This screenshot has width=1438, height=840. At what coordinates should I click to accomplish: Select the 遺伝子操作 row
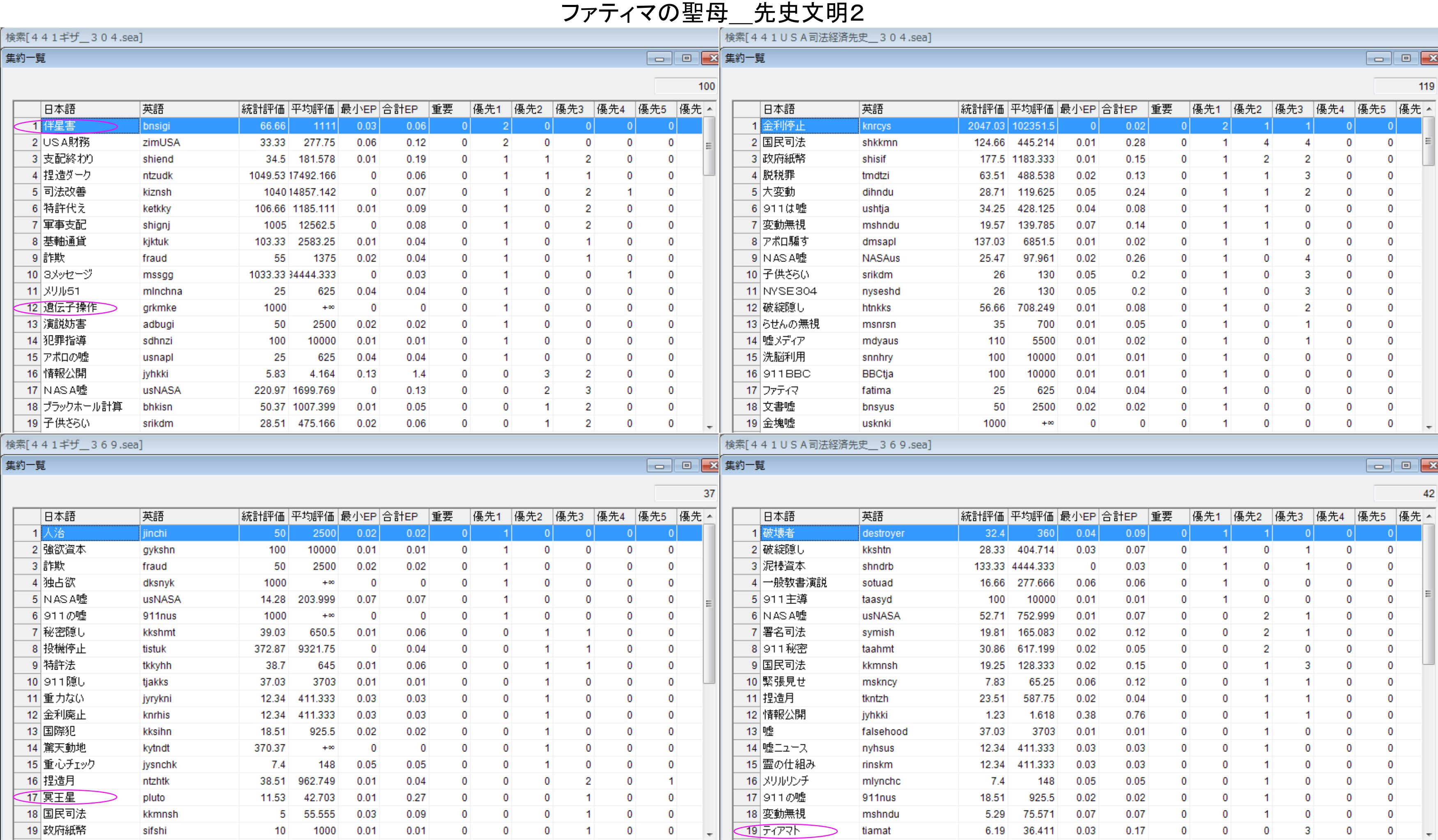click(x=70, y=308)
